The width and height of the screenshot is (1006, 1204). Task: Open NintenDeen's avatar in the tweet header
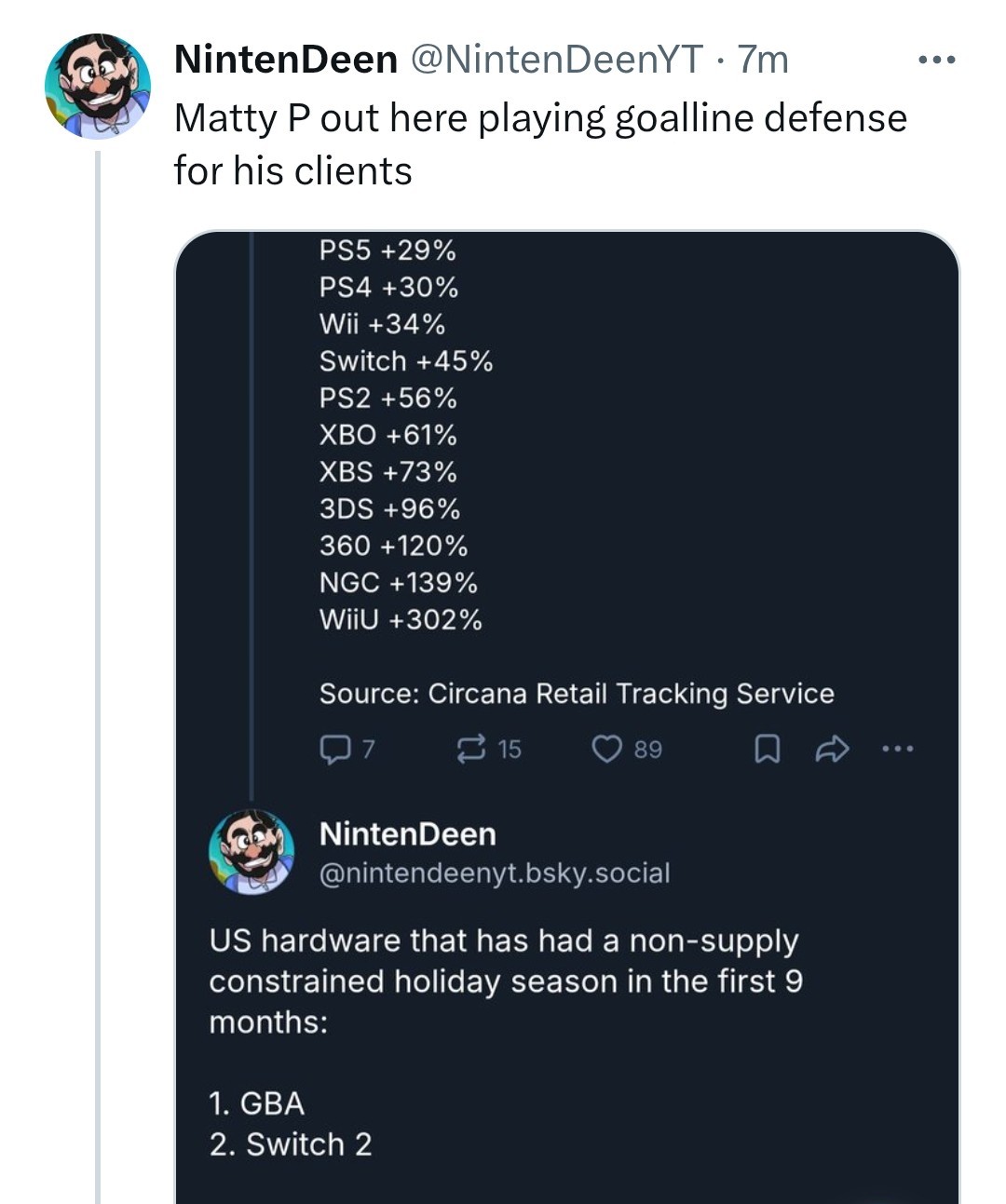(98, 87)
